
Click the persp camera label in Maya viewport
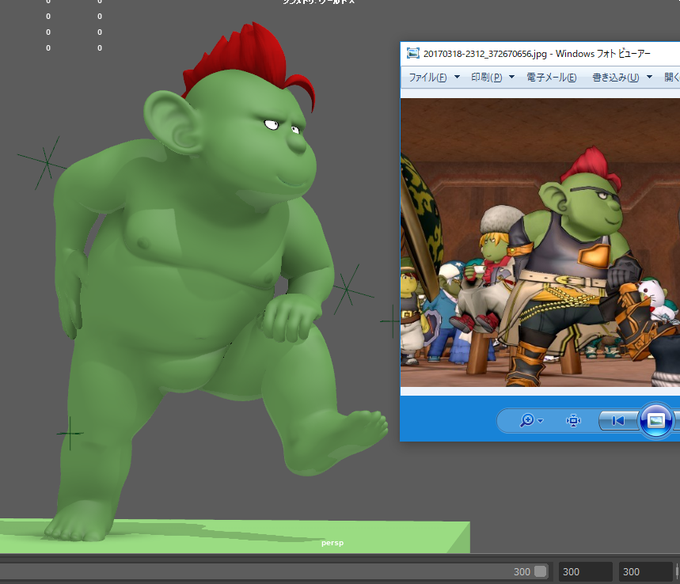(x=332, y=543)
